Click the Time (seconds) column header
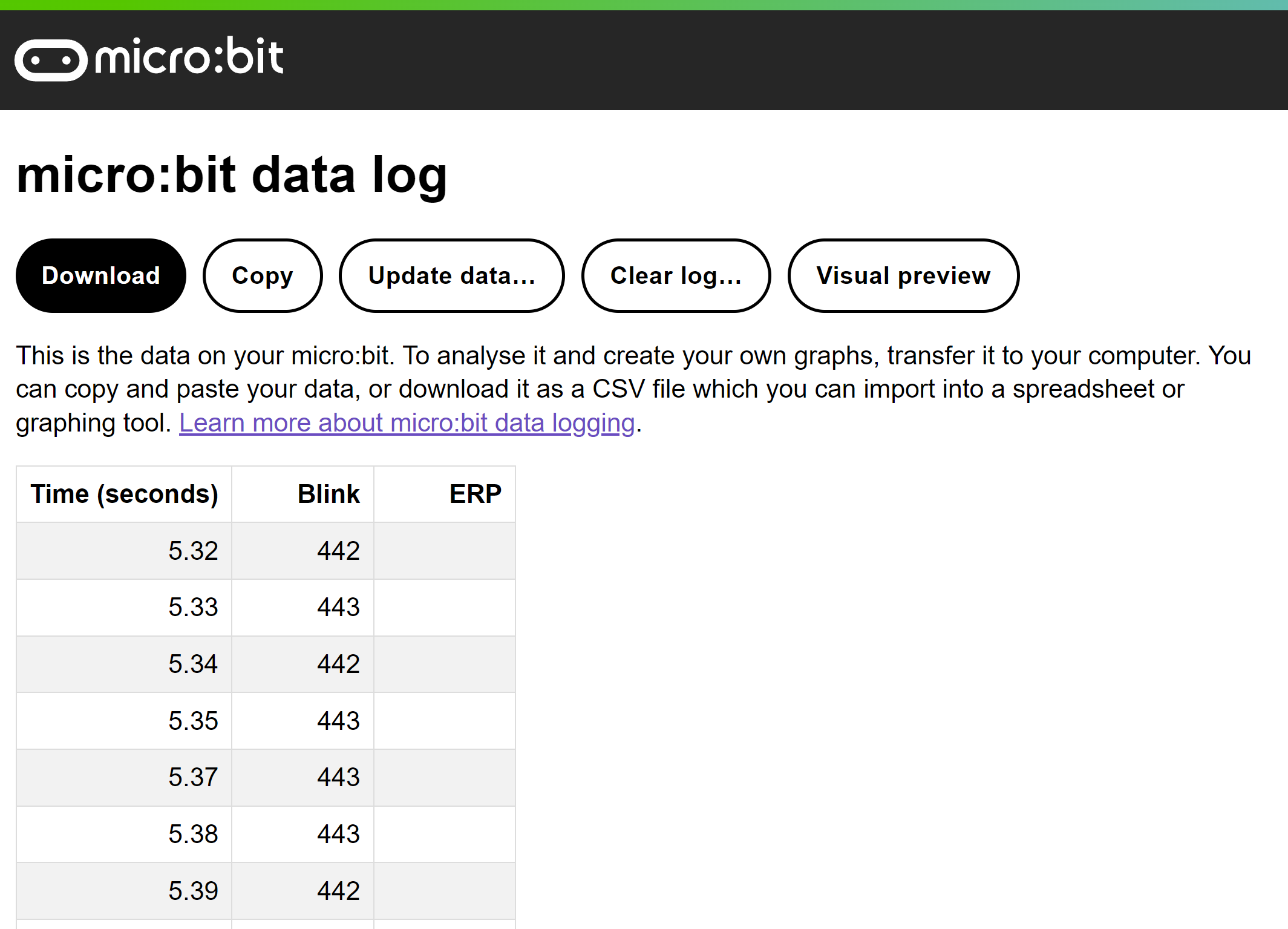This screenshot has width=1288, height=929. [124, 494]
